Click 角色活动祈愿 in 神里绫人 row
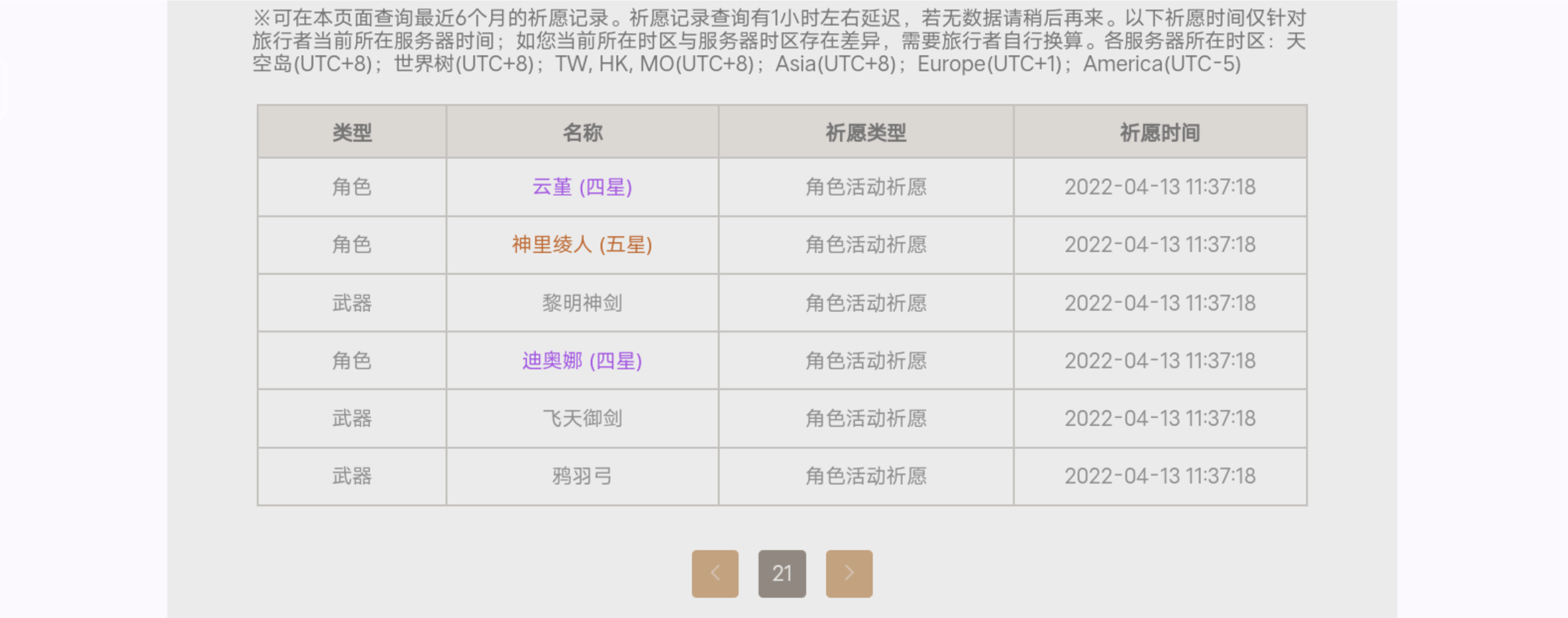Screen dimensions: 1568x618 pos(865,245)
